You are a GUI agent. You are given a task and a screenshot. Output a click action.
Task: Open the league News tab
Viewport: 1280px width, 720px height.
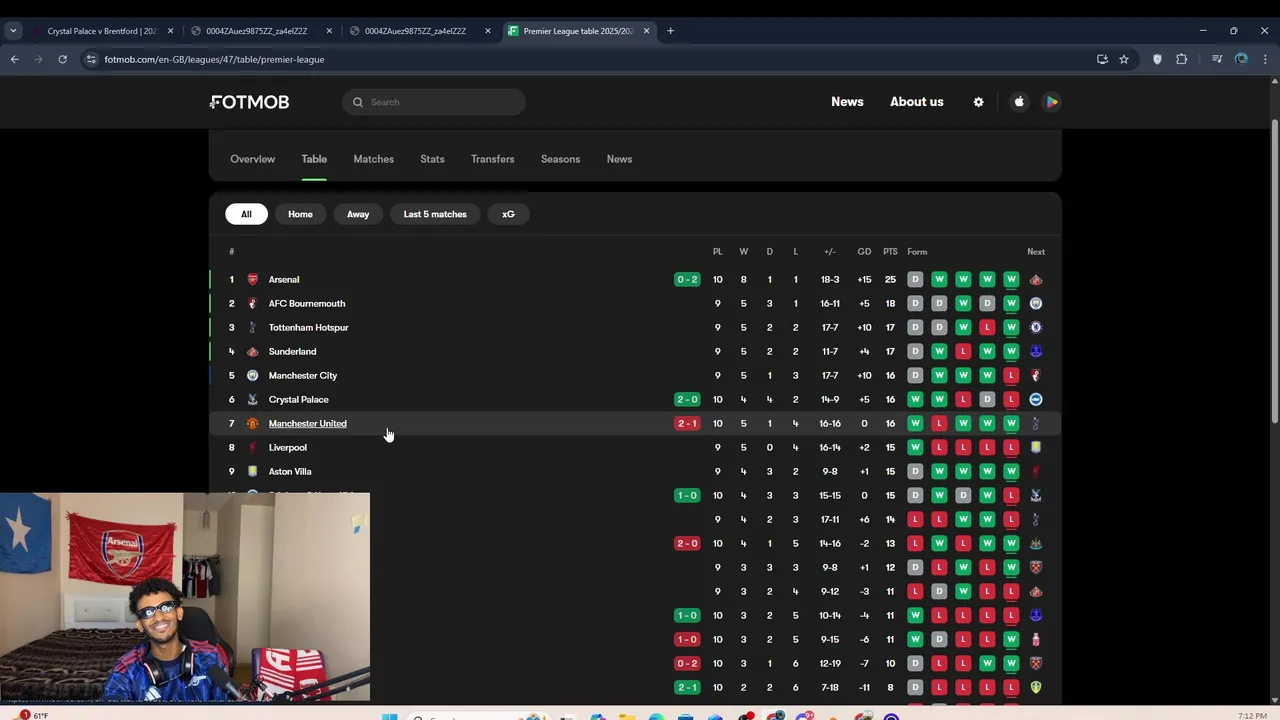coord(619,159)
